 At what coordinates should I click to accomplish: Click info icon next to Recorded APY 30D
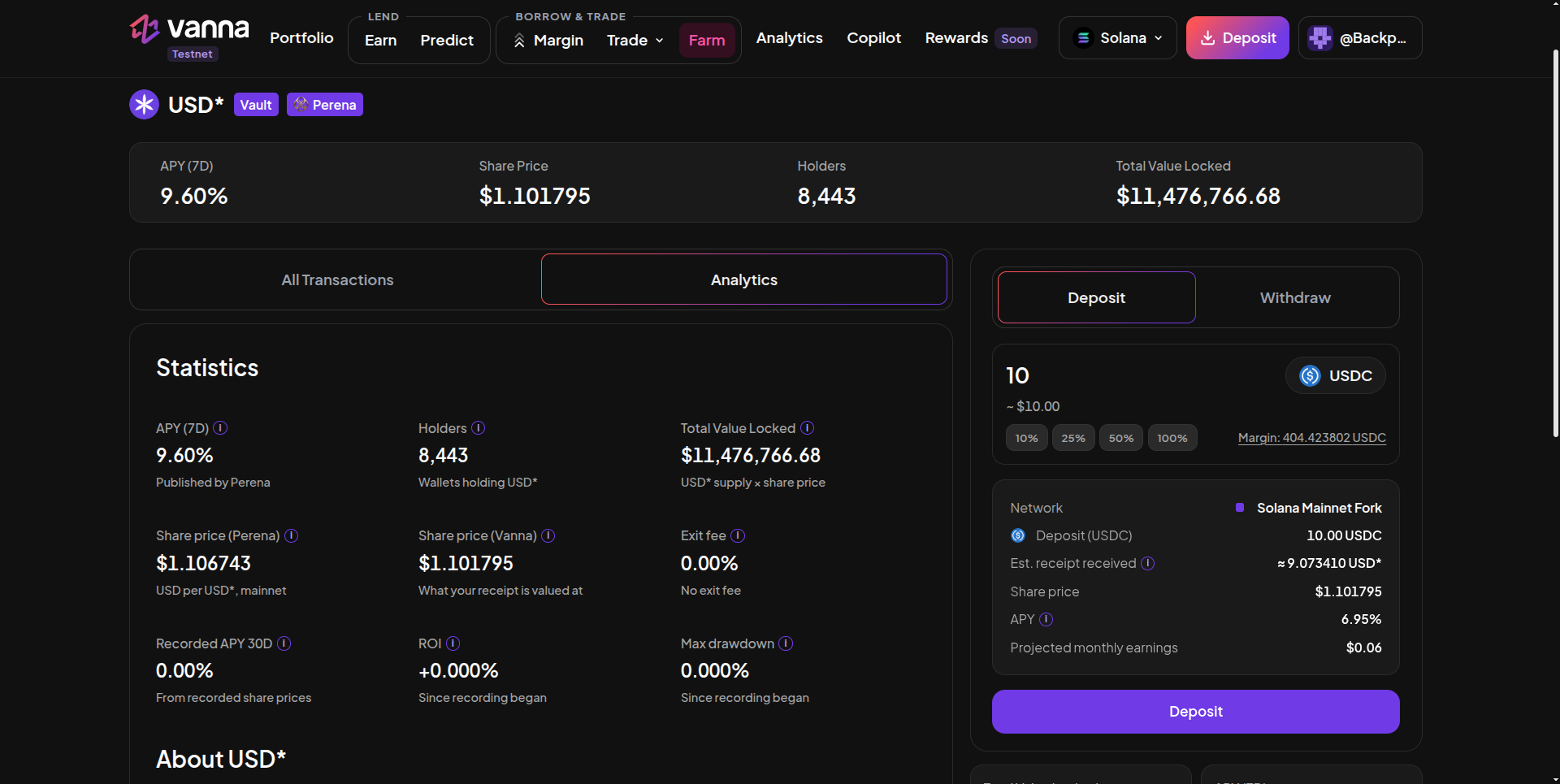284,643
